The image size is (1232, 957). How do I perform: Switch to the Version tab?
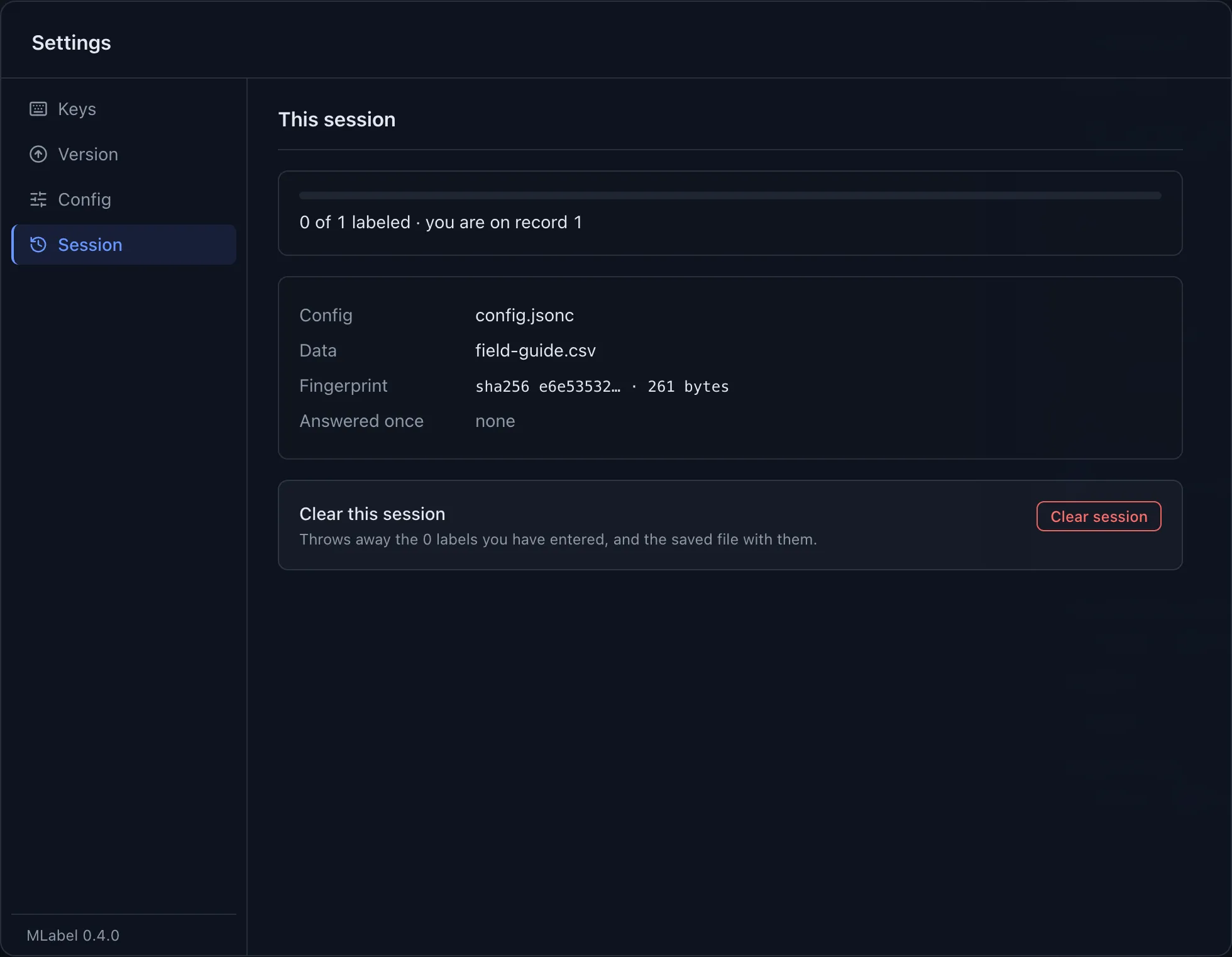tap(124, 154)
